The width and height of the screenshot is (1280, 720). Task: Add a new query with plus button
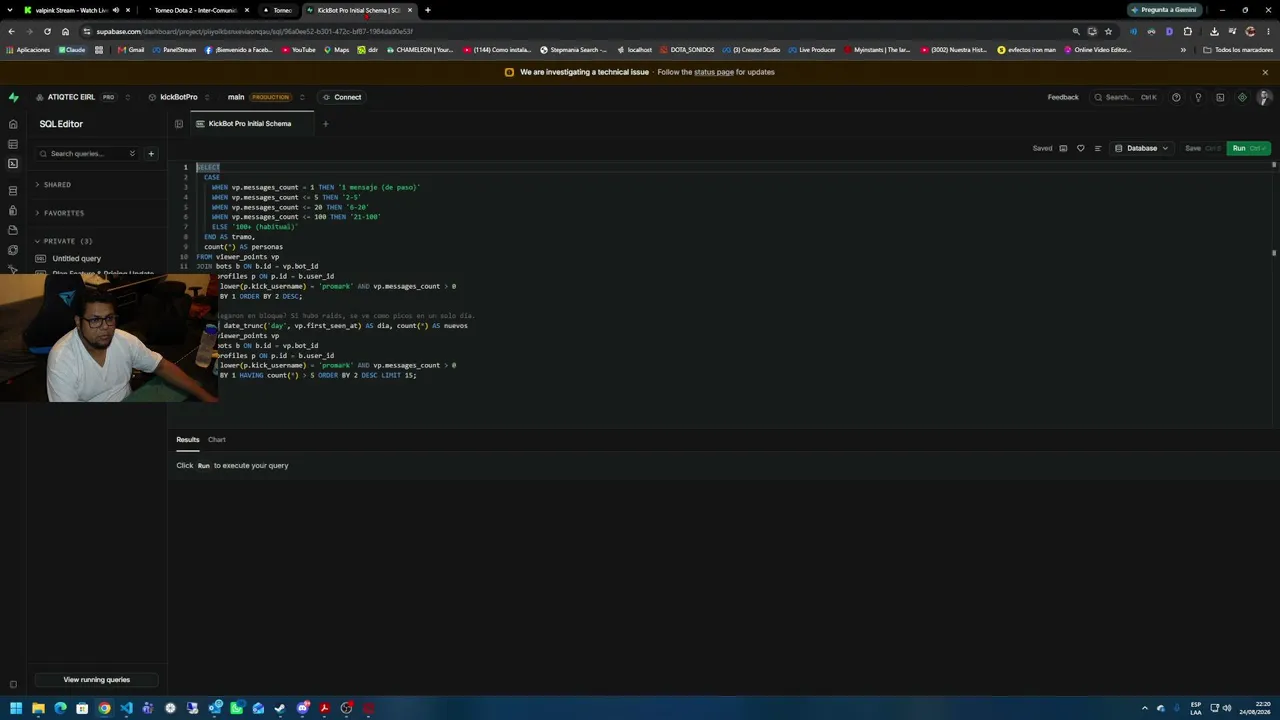pos(151,154)
